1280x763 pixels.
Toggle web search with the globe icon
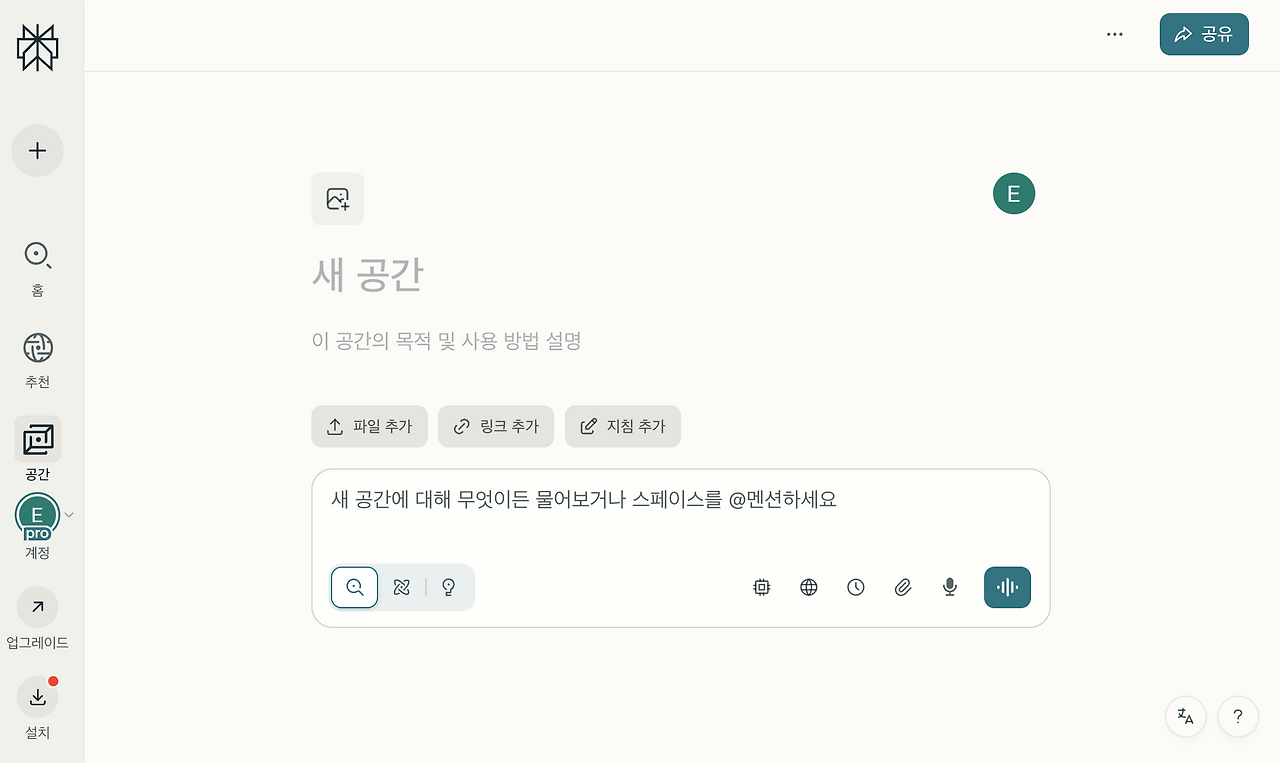point(808,587)
